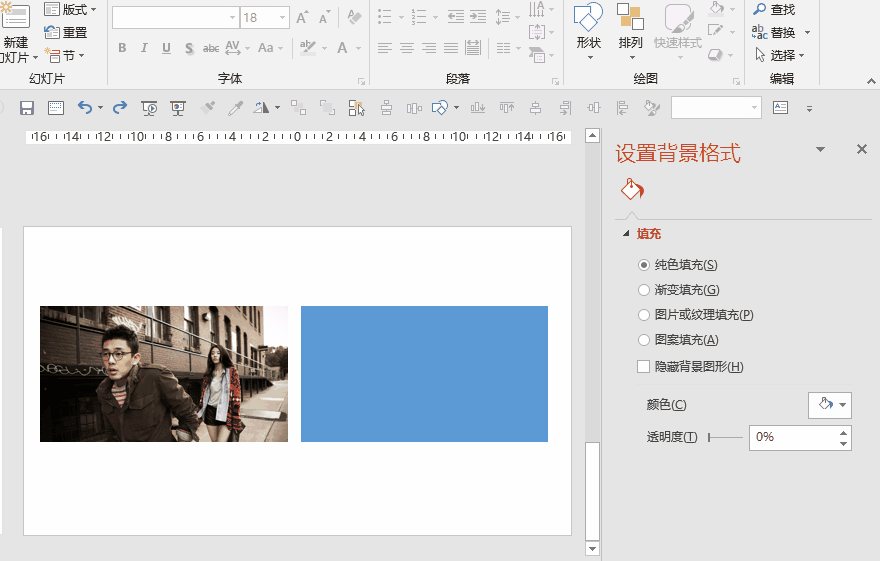Check Hide background graphics (隐藏背景图形)
Image resolution: width=880 pixels, height=561 pixels.
point(644,367)
